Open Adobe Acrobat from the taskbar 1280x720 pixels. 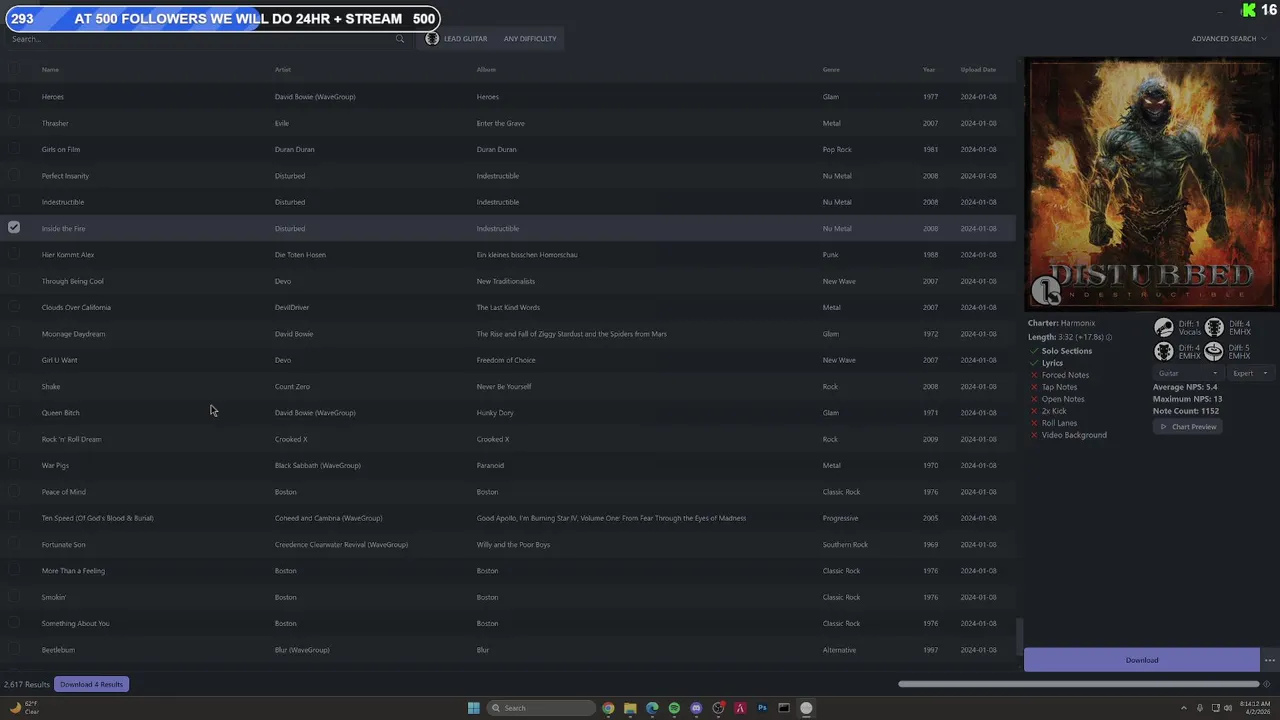pyautogui.click(x=740, y=708)
